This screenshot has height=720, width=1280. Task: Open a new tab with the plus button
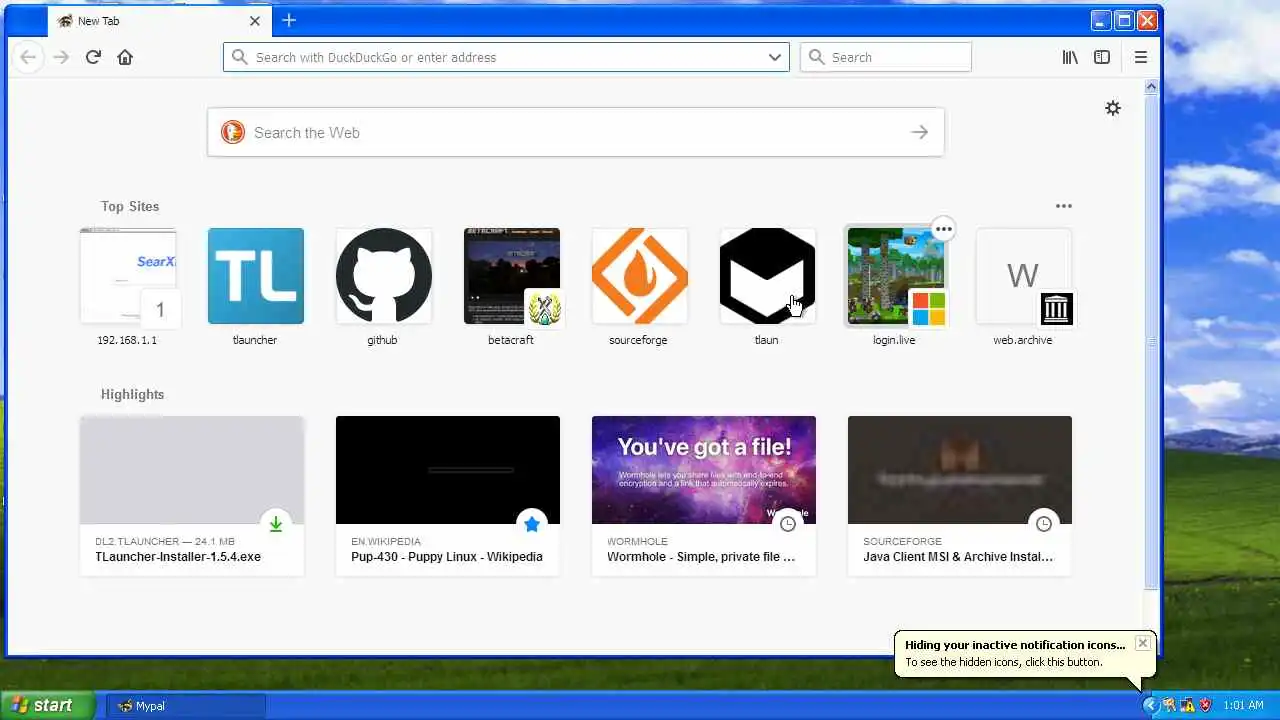pos(289,20)
